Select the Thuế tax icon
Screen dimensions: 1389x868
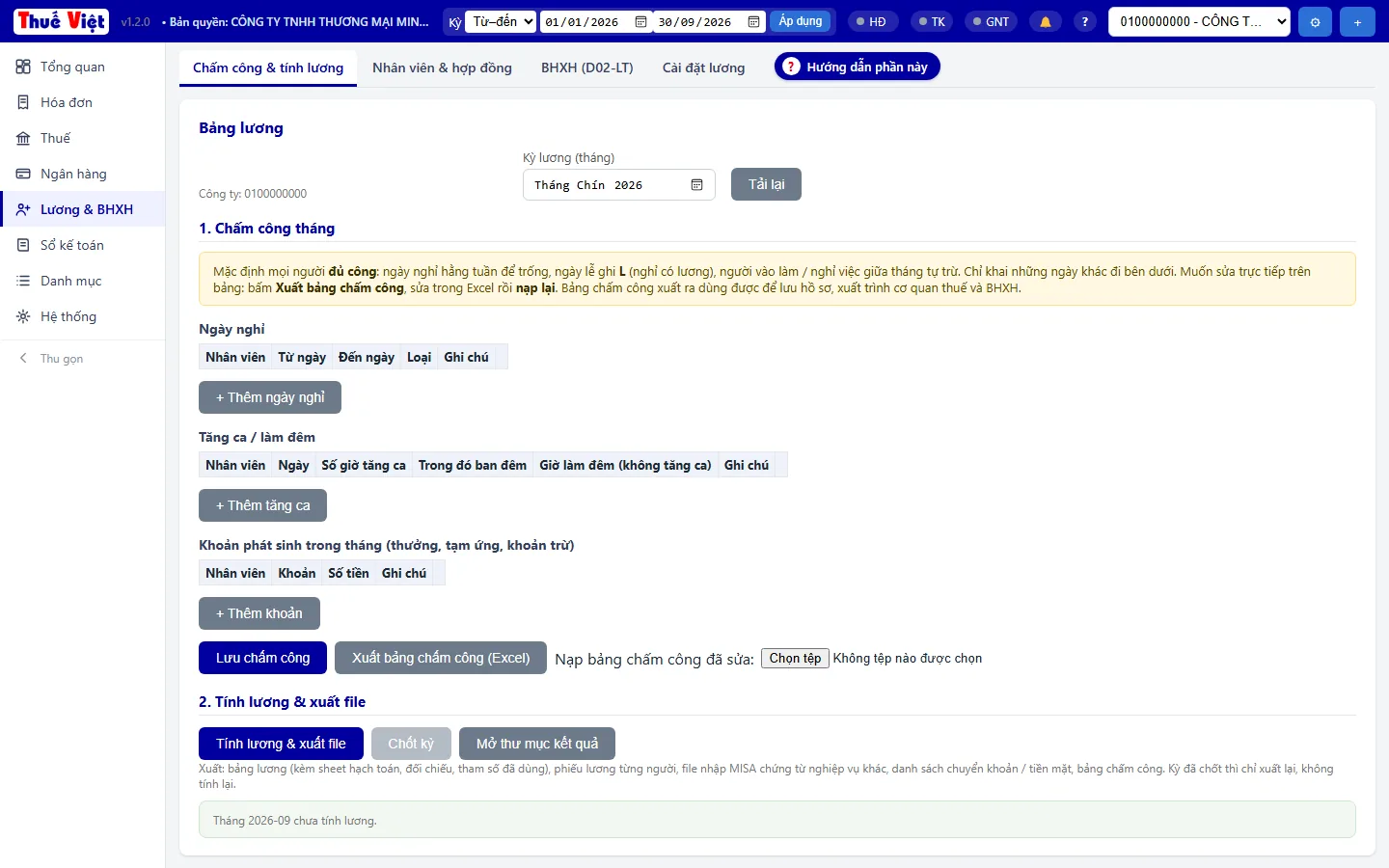23,138
